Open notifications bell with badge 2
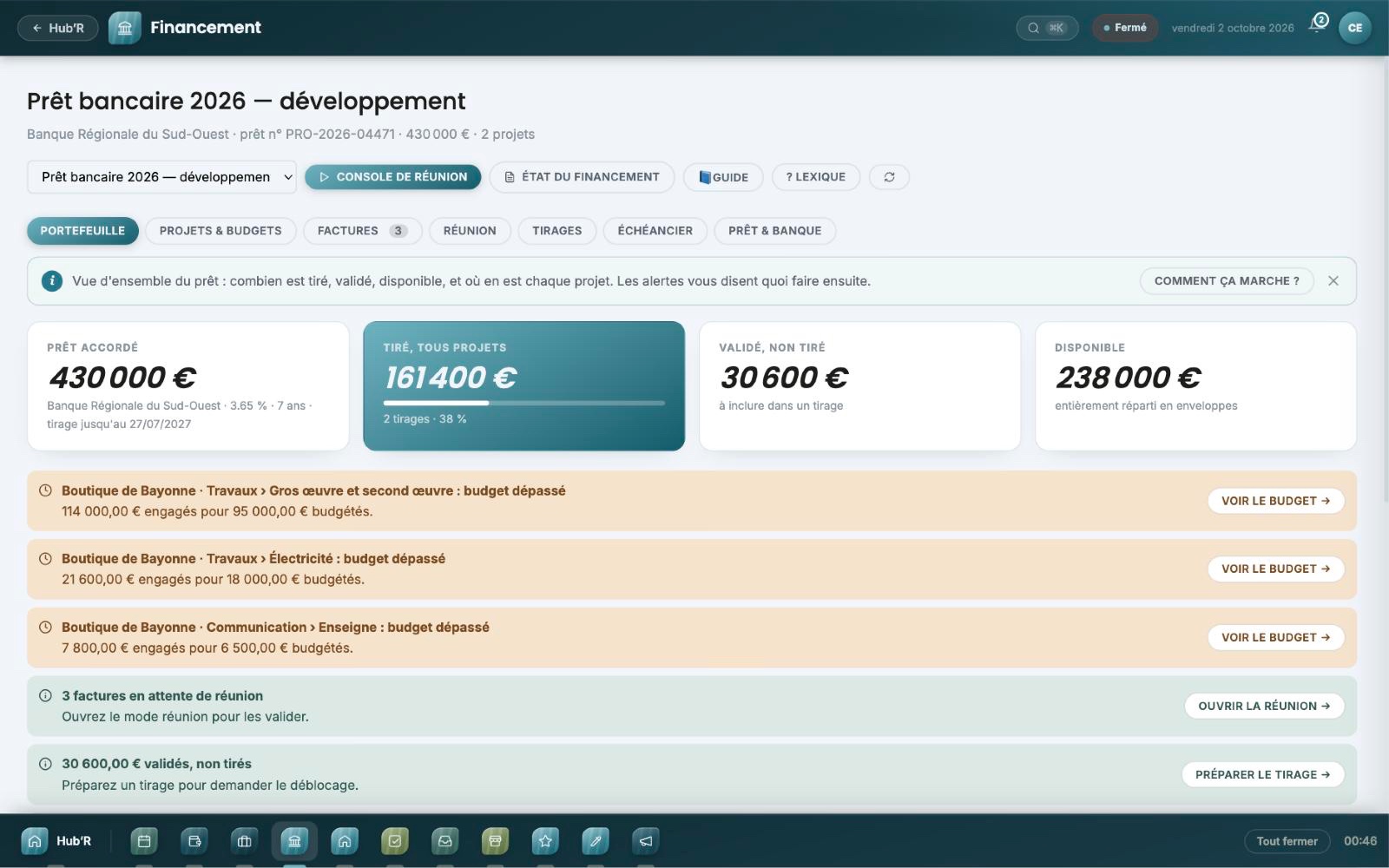 (x=1319, y=24)
